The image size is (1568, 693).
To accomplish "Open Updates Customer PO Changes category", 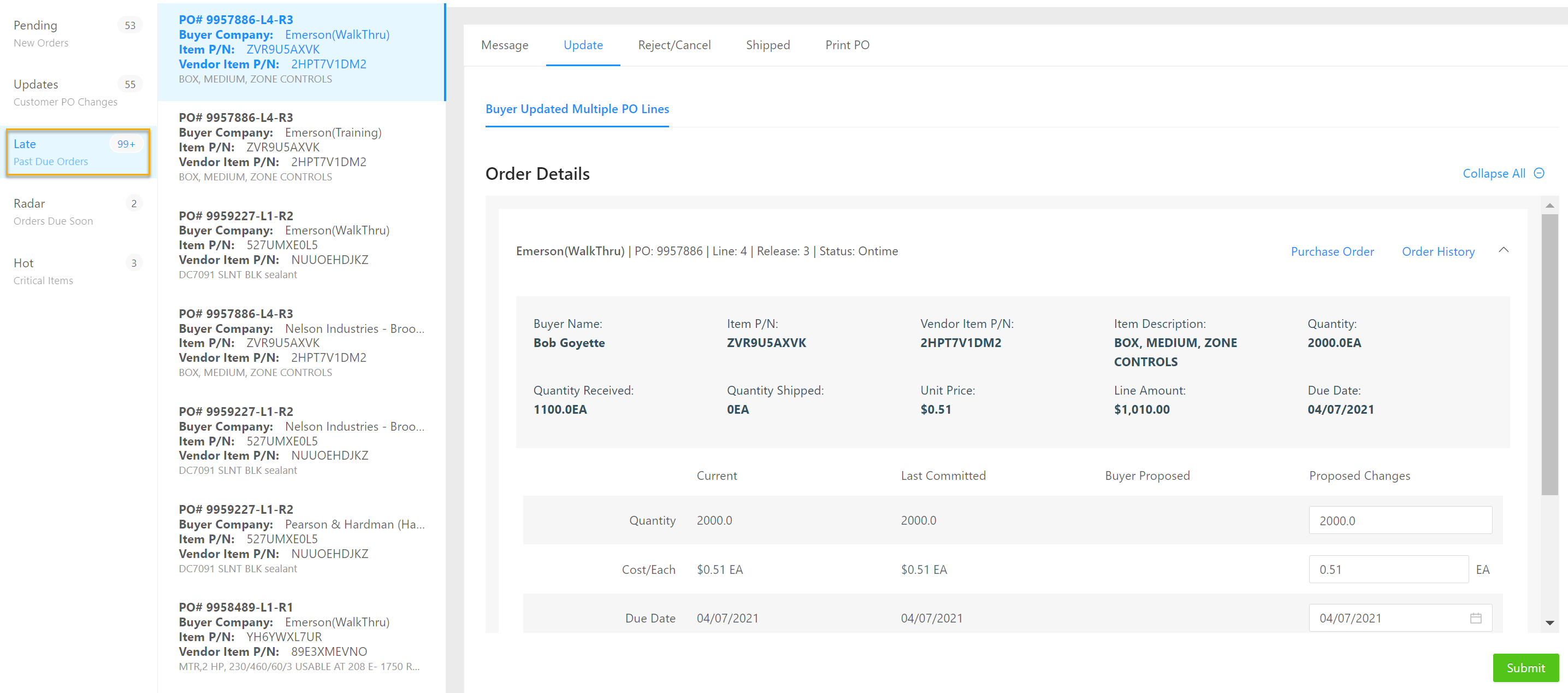I will tap(78, 92).
